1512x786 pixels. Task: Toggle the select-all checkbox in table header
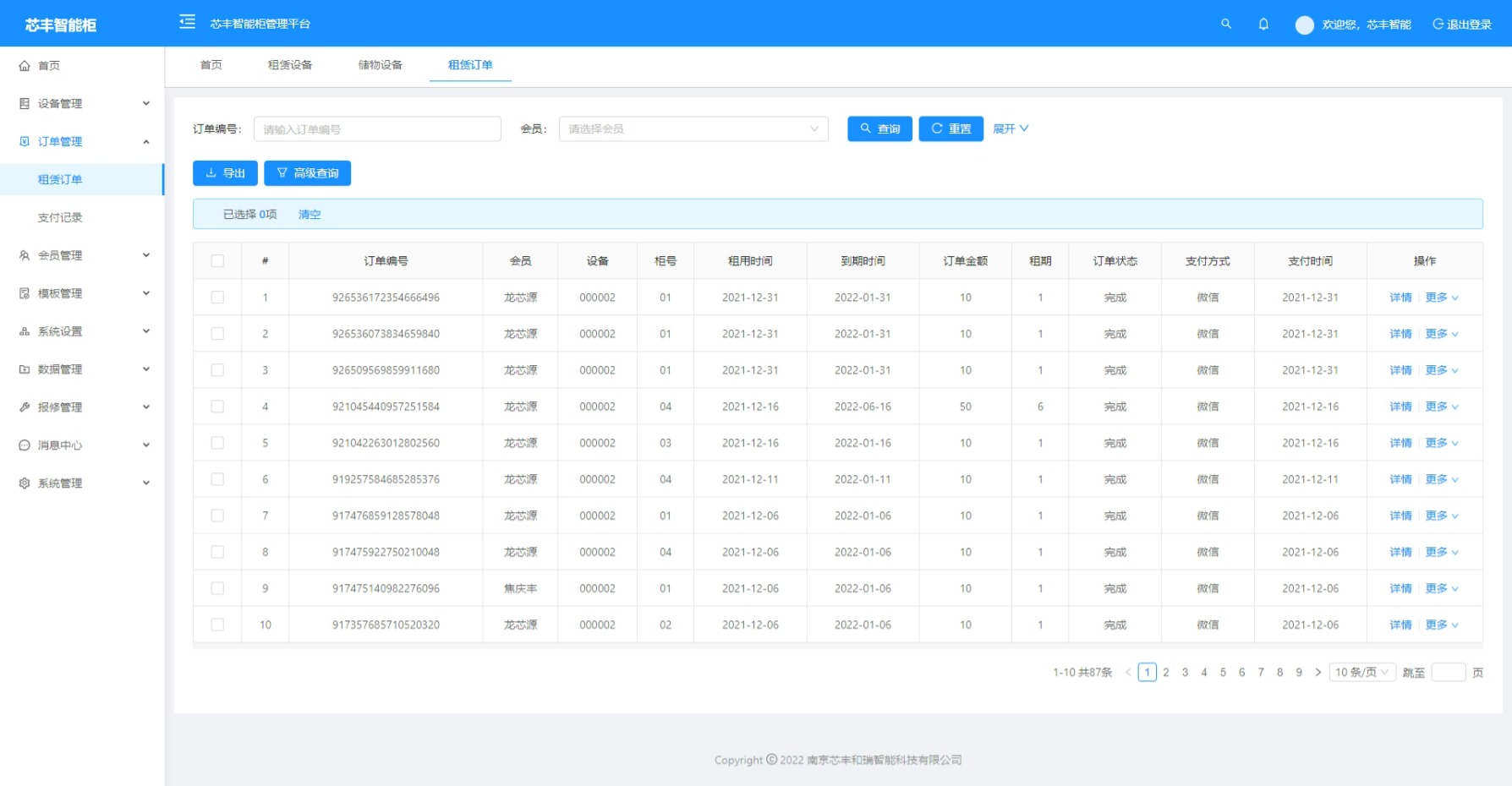pos(217,261)
